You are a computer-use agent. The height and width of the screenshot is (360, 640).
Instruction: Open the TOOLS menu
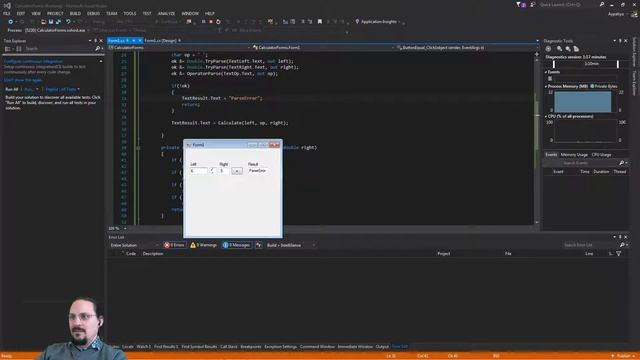point(130,13)
